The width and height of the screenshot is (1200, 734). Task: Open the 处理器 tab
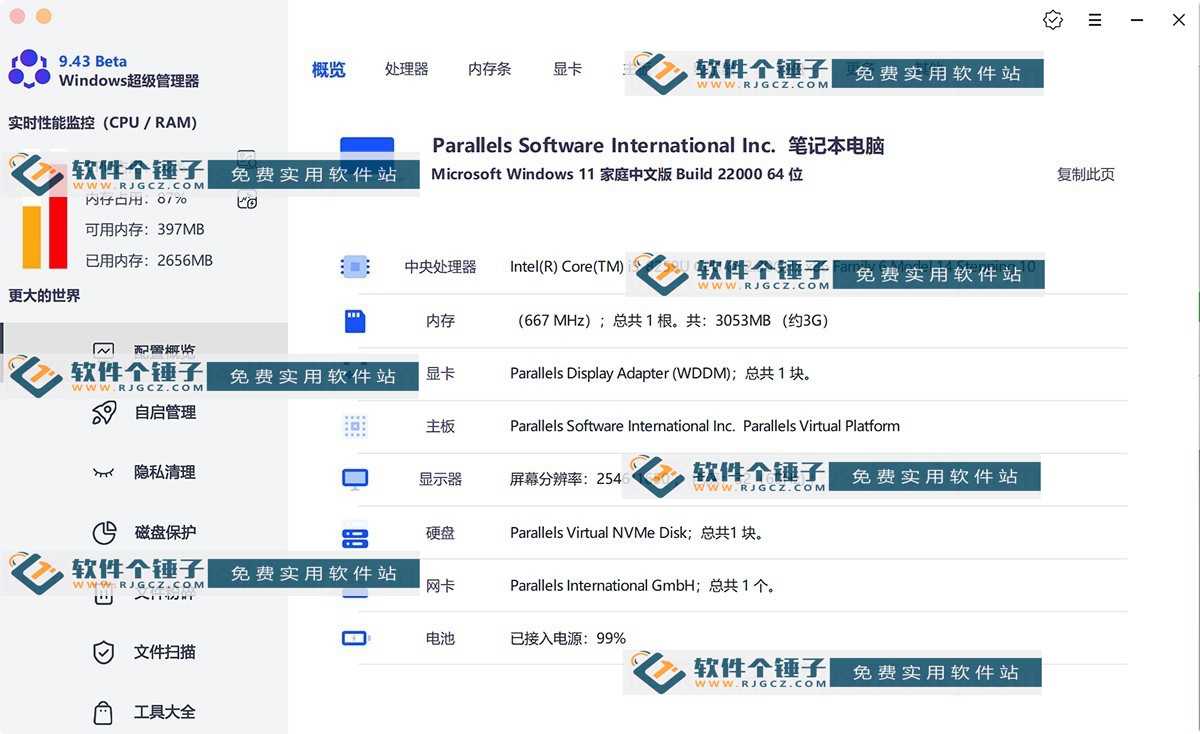click(406, 69)
